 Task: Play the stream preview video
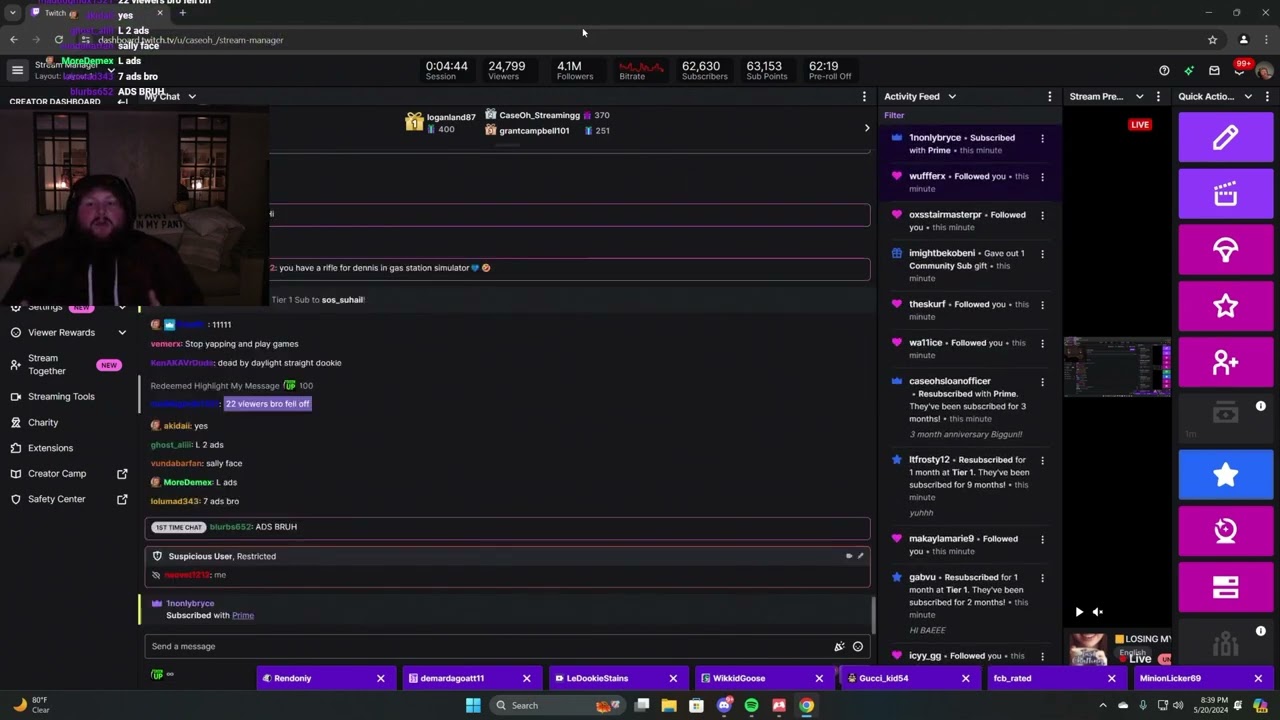click(x=1079, y=612)
